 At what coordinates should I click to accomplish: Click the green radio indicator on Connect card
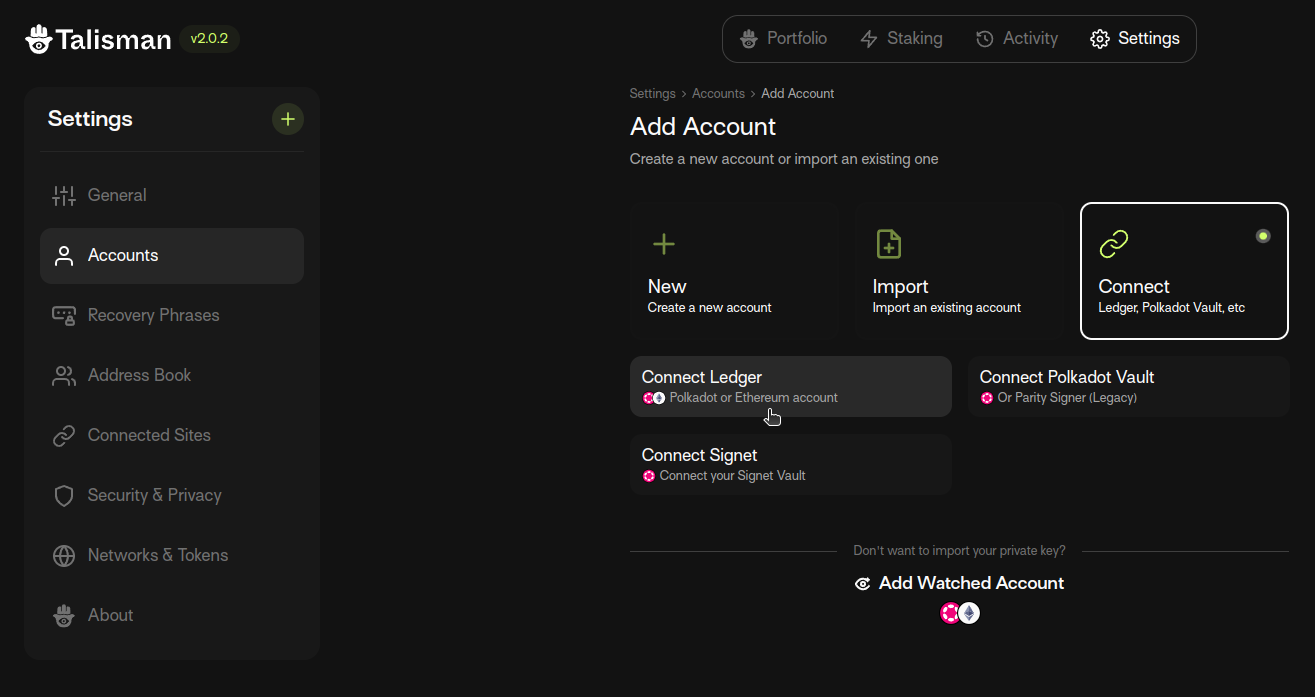tap(1263, 236)
